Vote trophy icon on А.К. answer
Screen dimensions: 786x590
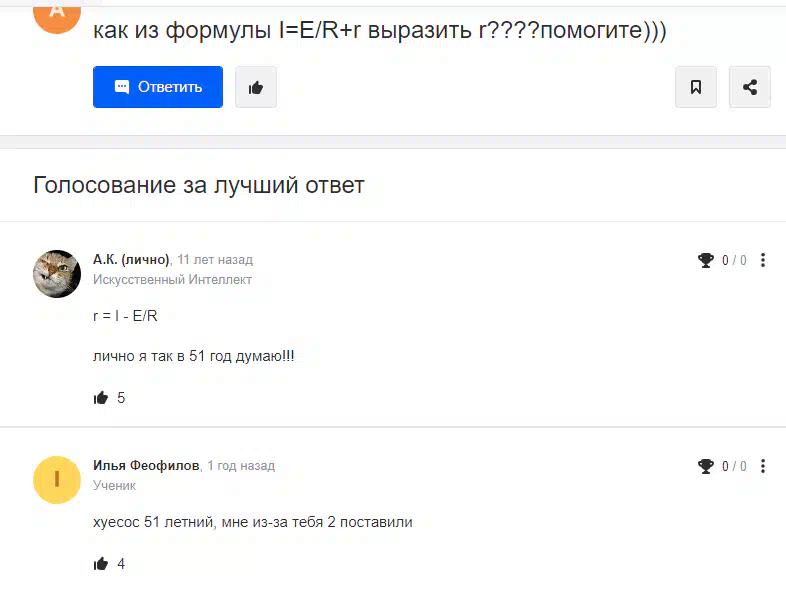click(x=706, y=260)
